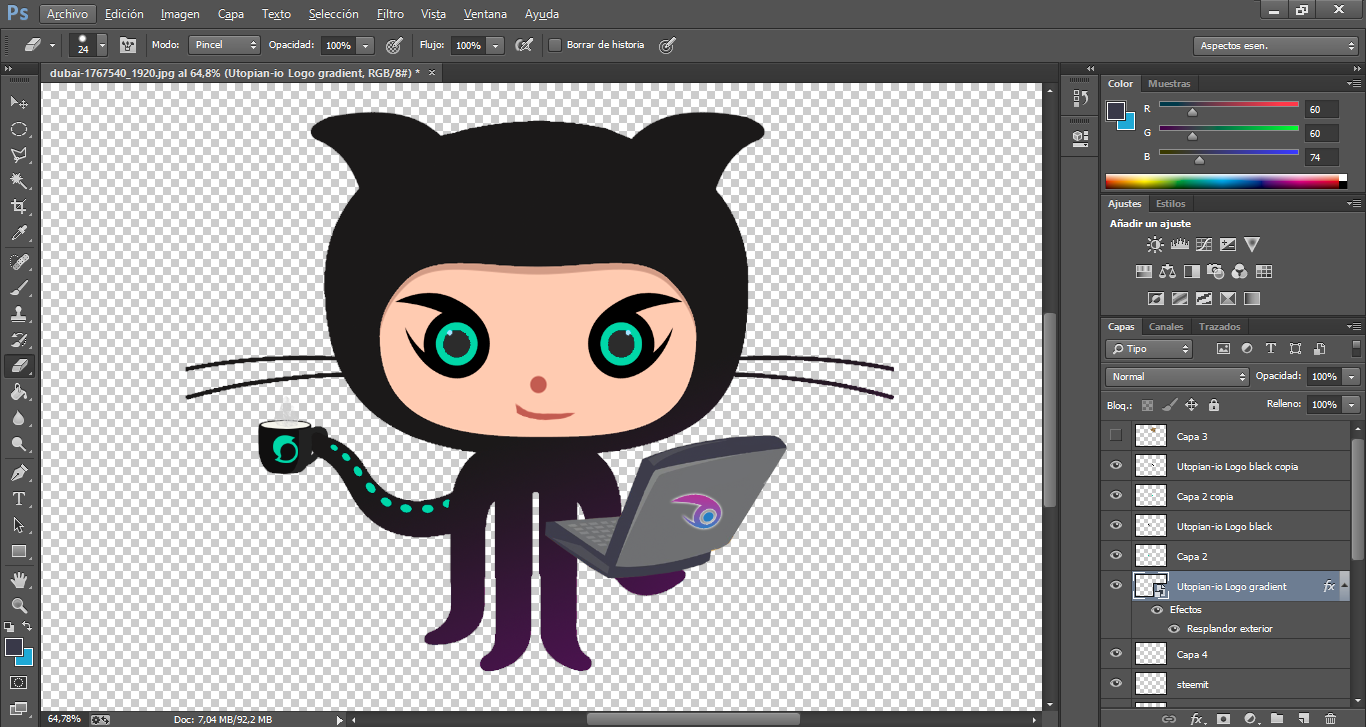Show the hidden Capa 3 layer
The width and height of the screenshot is (1366, 727).
1116,436
